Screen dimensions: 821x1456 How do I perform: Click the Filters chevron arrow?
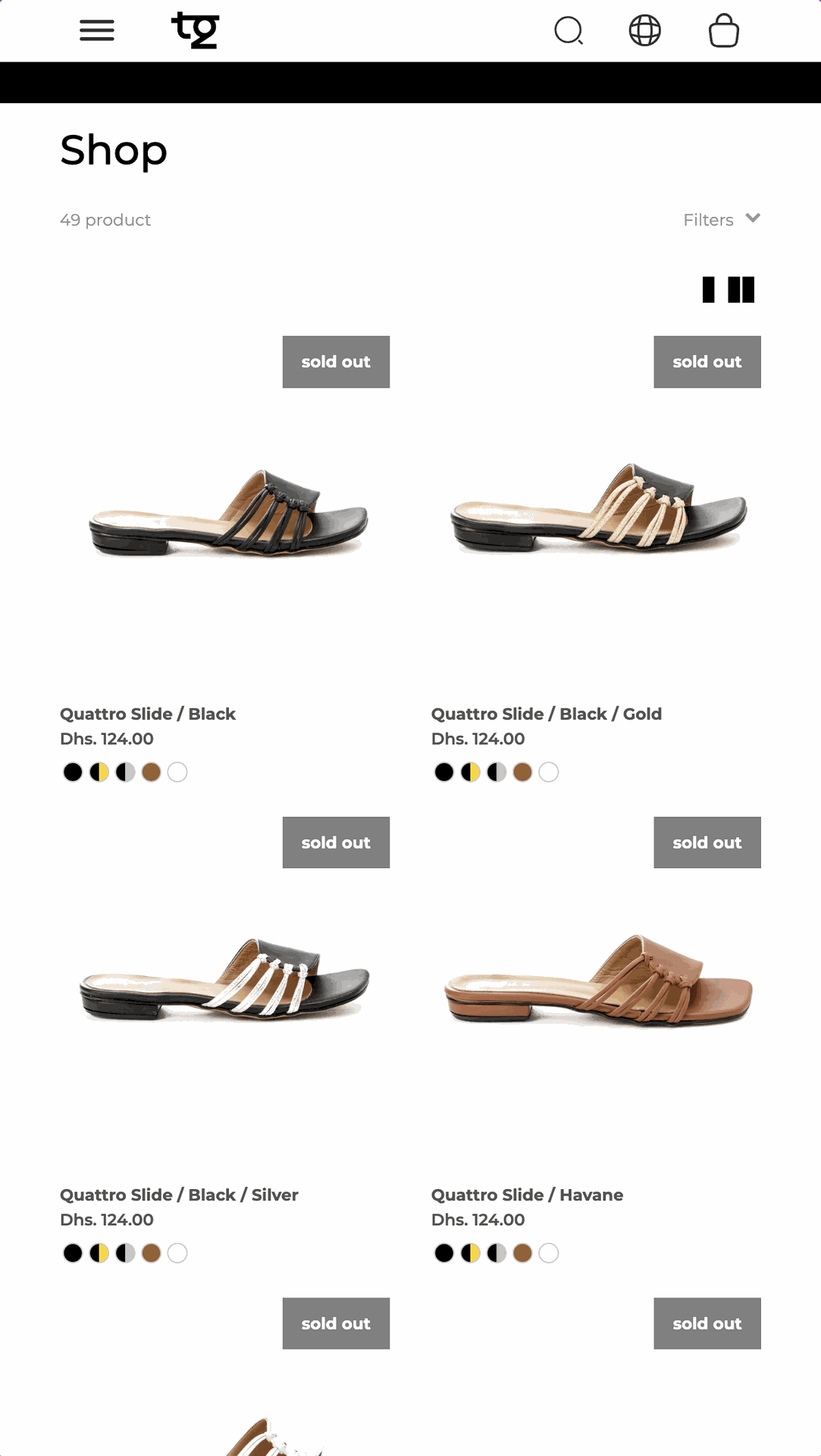753,218
